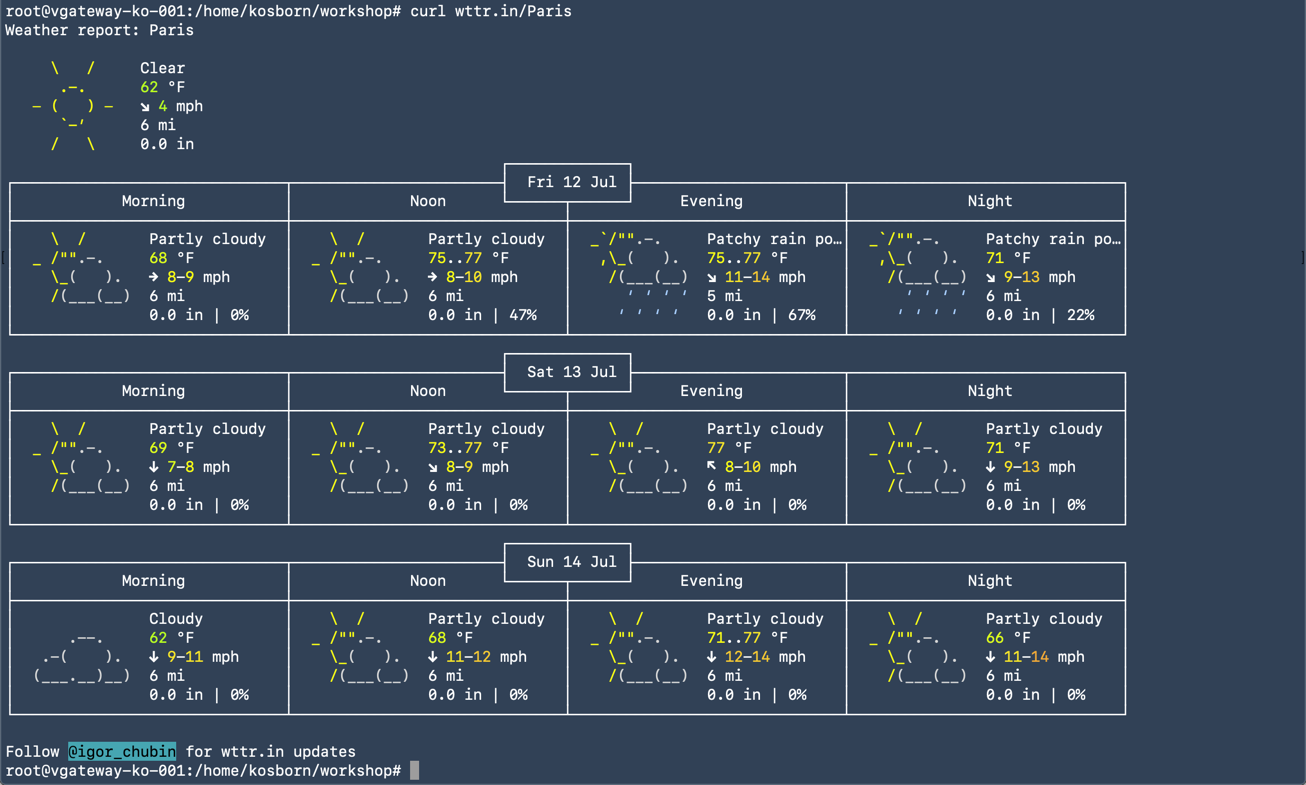
Task: Click the terminal cursor at the bottom prompt
Action: pyautogui.click(x=414, y=771)
